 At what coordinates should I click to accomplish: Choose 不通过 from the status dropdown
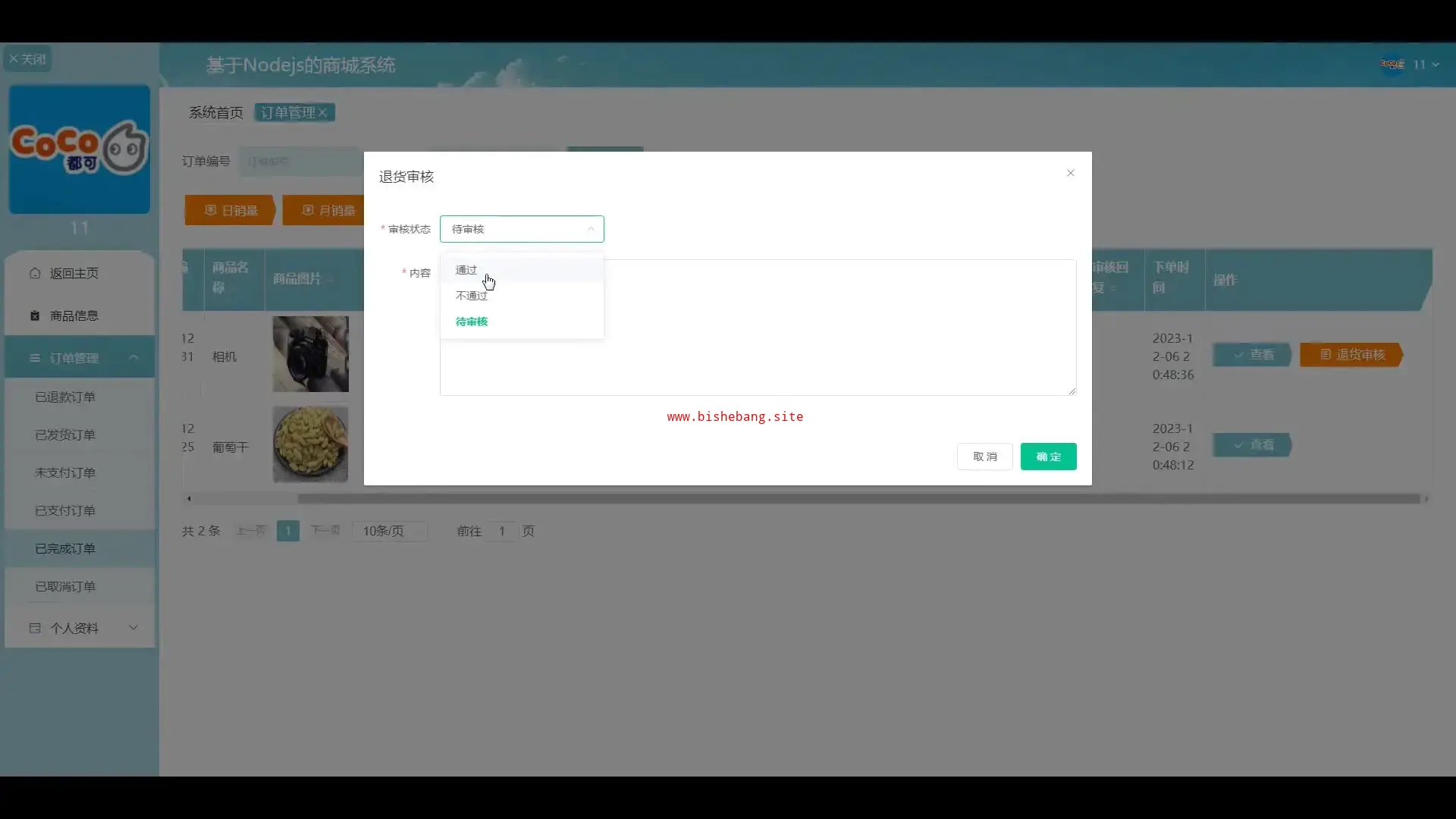pyautogui.click(x=471, y=296)
